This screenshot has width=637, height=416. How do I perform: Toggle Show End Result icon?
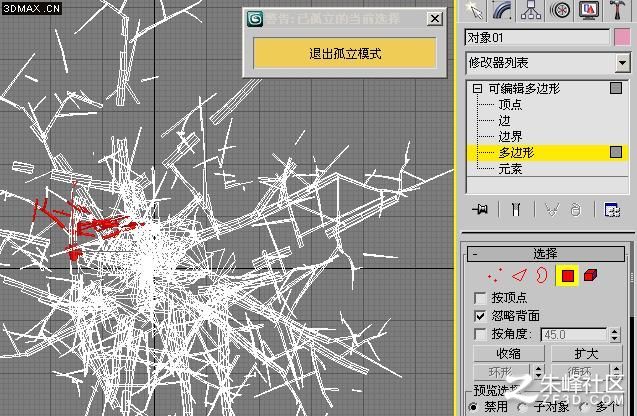click(516, 210)
